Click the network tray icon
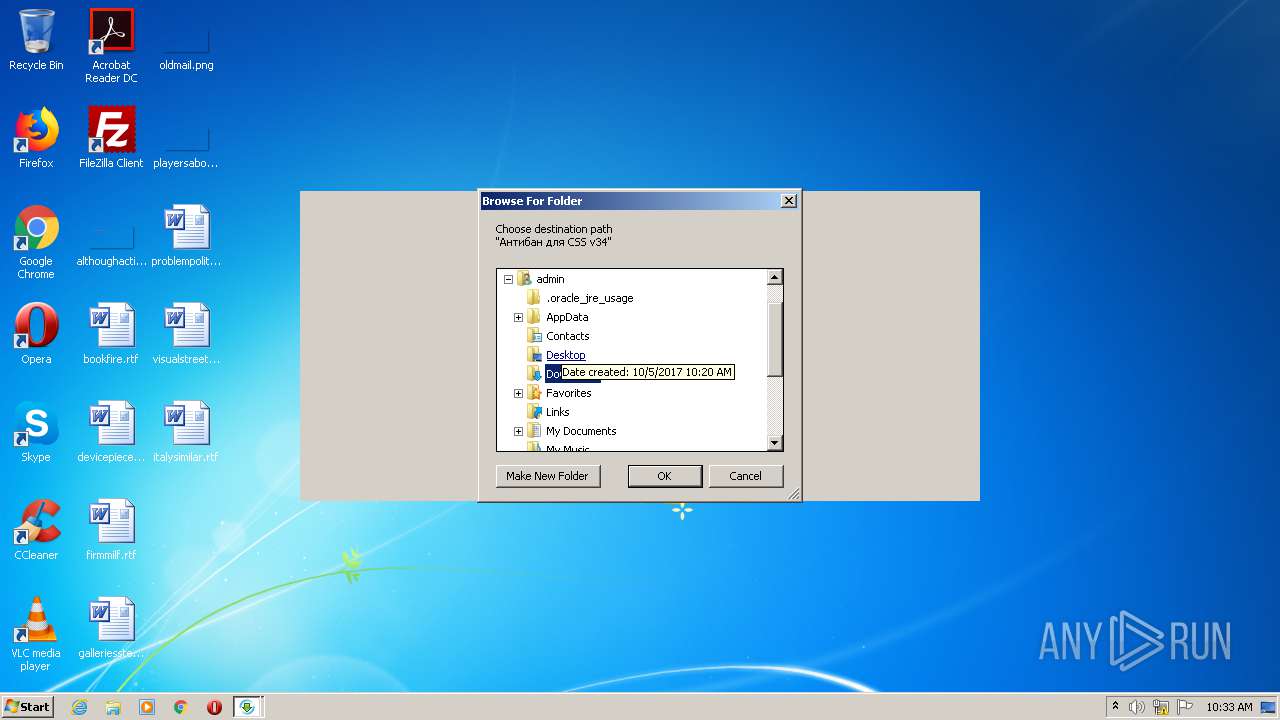Image resolution: width=1280 pixels, height=720 pixels. [x=1161, y=707]
